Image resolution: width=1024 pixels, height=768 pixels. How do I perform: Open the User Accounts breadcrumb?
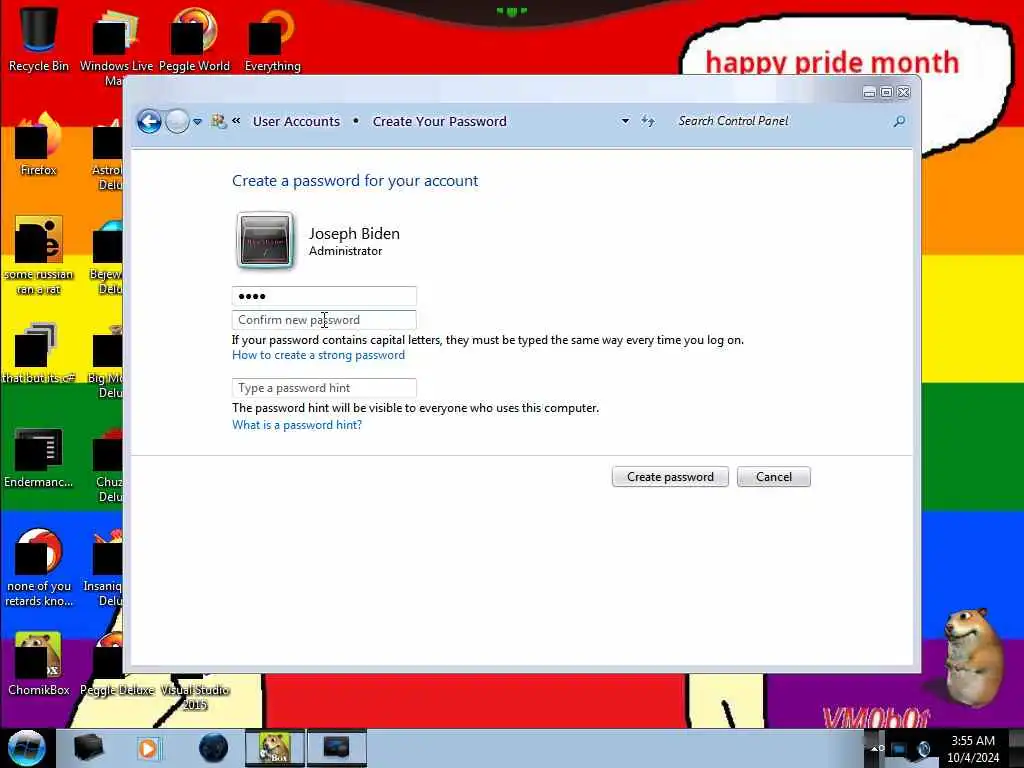[296, 121]
